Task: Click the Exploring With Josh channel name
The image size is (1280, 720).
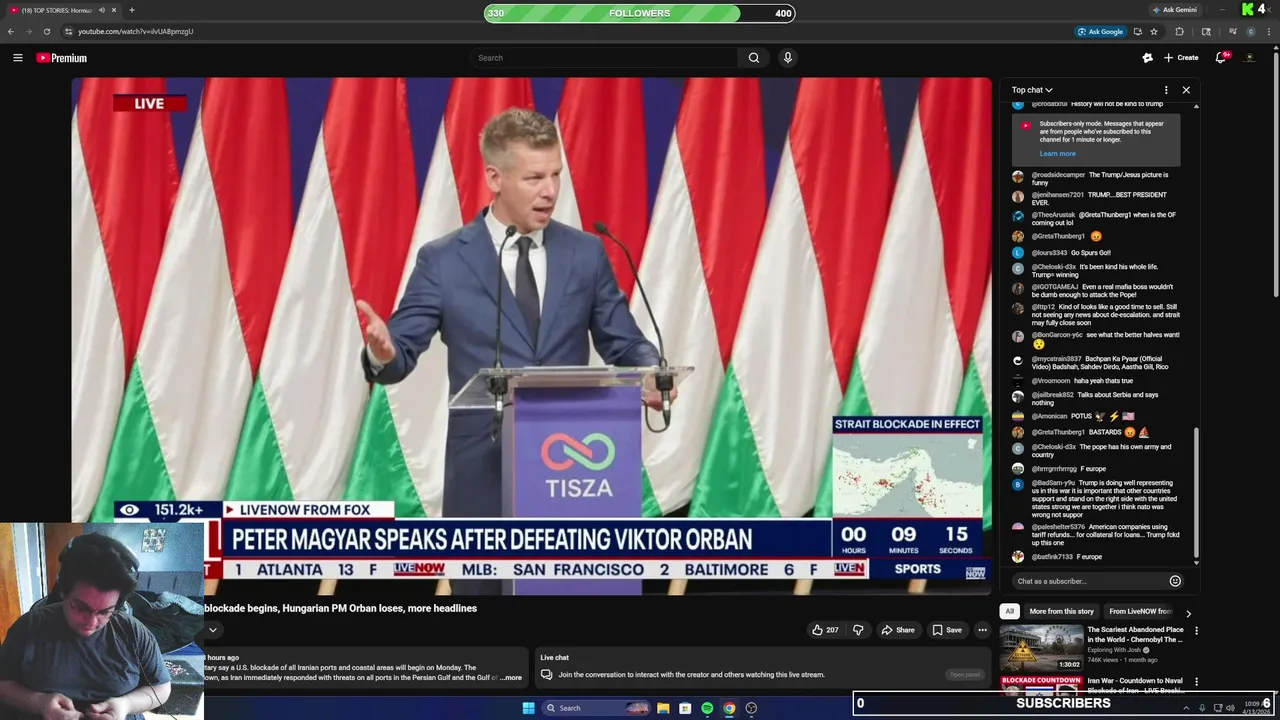Action: [x=1116, y=650]
